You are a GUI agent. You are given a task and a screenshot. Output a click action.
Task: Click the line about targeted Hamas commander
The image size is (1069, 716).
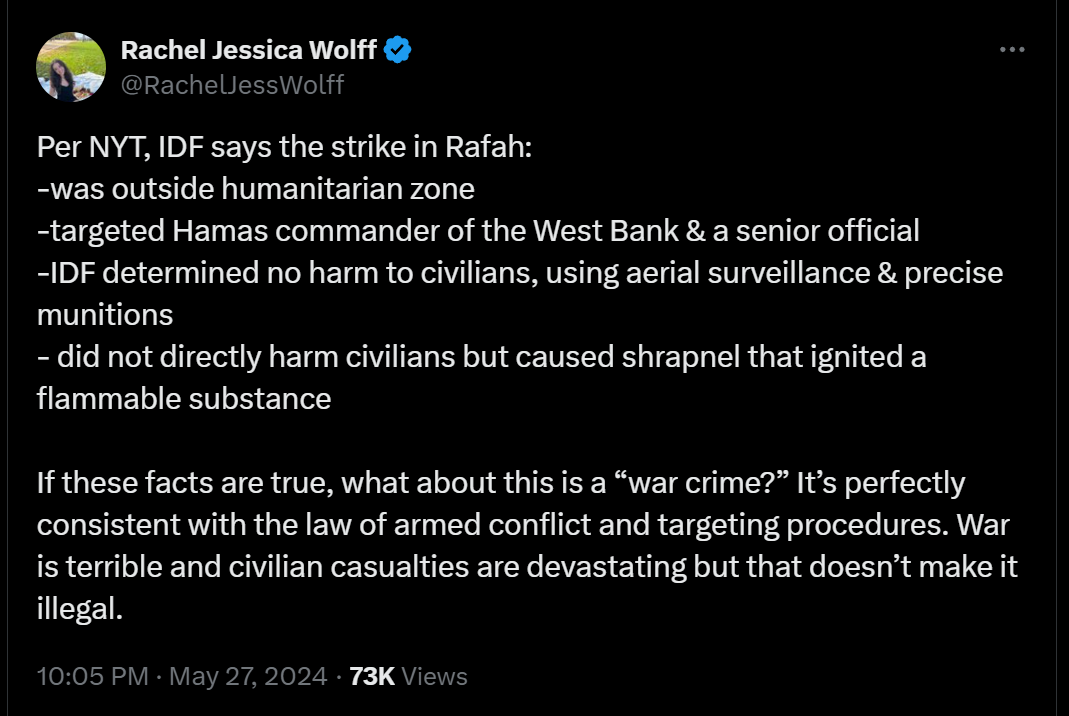coord(478,231)
